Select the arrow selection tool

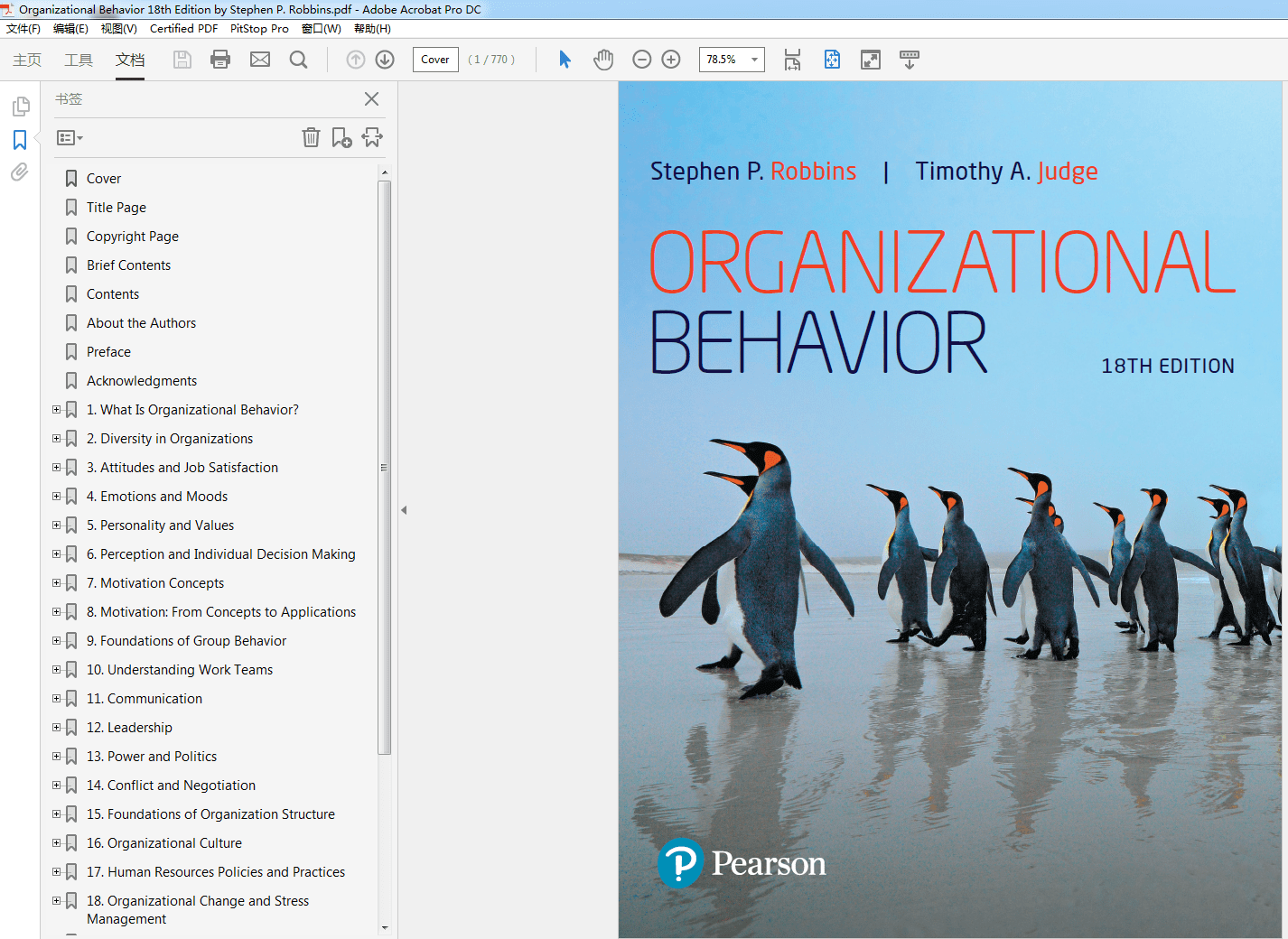point(564,59)
